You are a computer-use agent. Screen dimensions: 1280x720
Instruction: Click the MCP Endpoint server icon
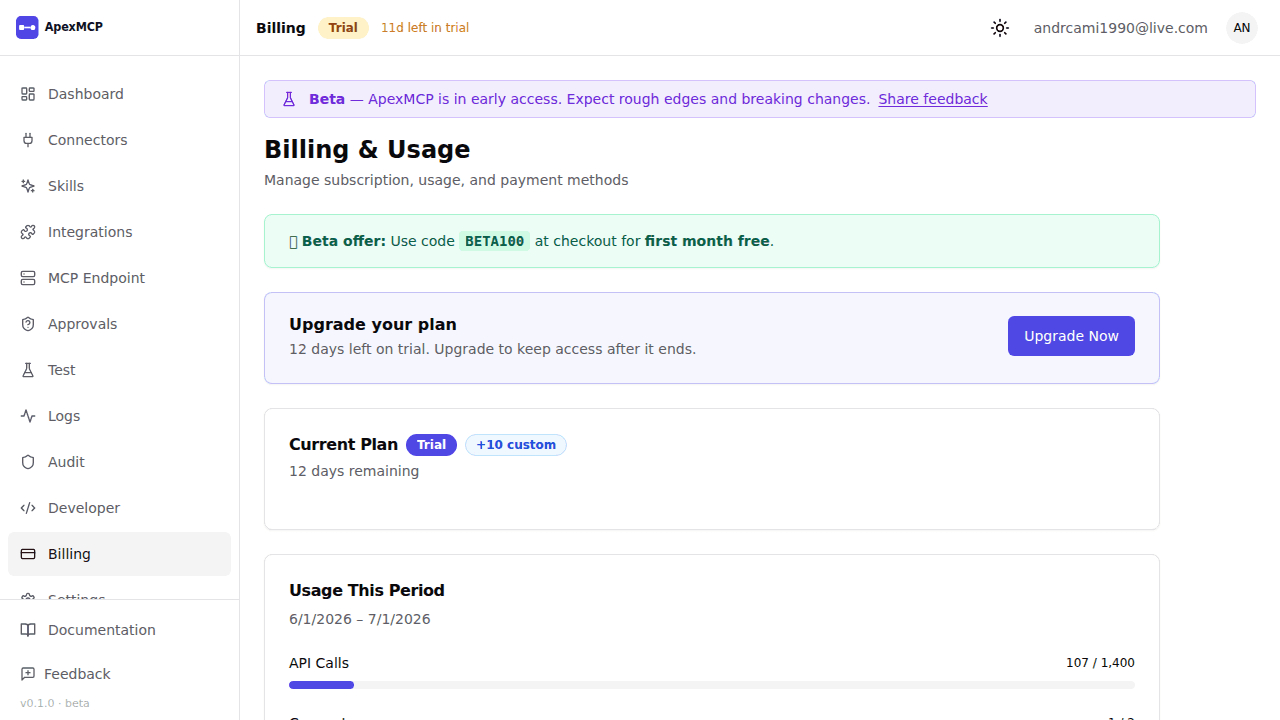click(28, 278)
